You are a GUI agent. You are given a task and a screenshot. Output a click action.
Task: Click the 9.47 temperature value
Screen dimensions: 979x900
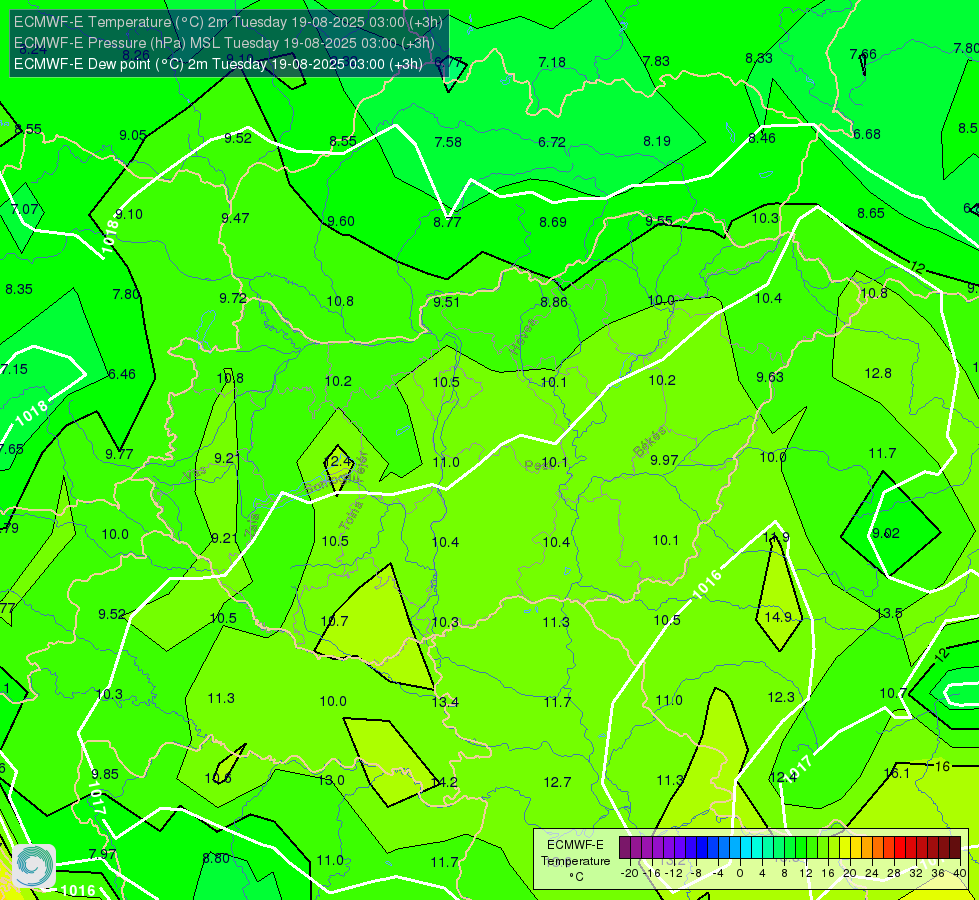(235, 219)
